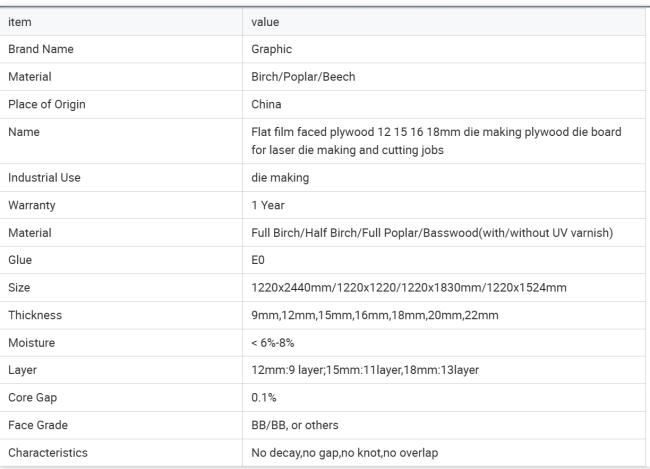Click the '< 6%-8%' moisture value
650x469 pixels.
(272, 343)
